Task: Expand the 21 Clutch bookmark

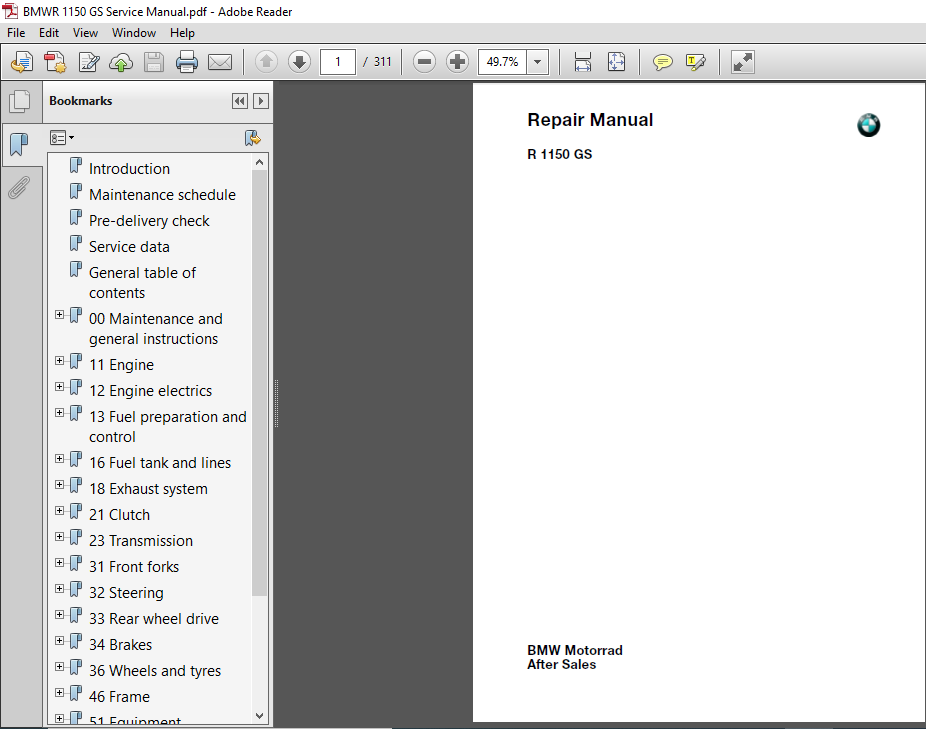Action: pyautogui.click(x=60, y=510)
